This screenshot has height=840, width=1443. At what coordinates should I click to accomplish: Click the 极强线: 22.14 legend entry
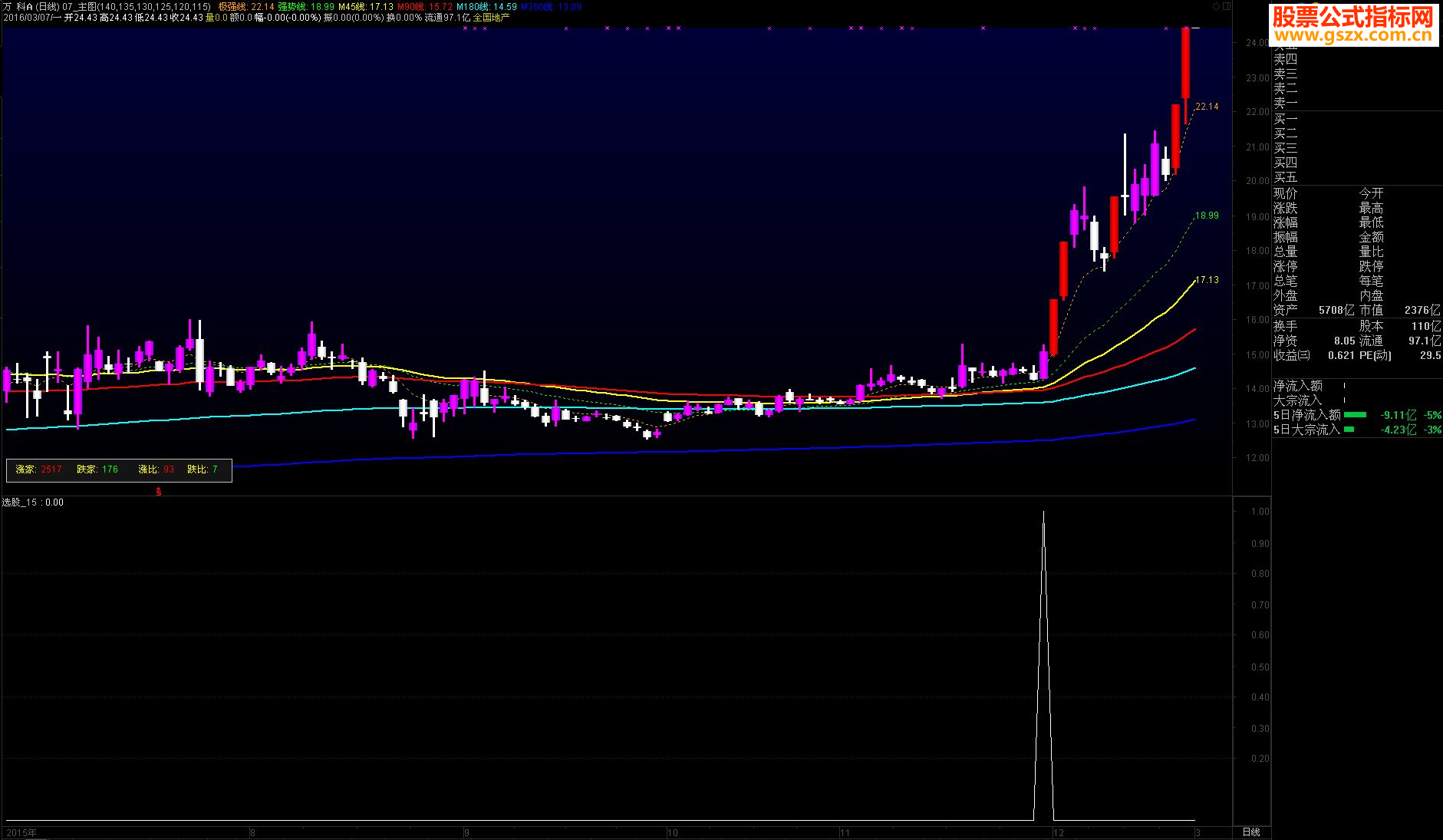[246, 7]
